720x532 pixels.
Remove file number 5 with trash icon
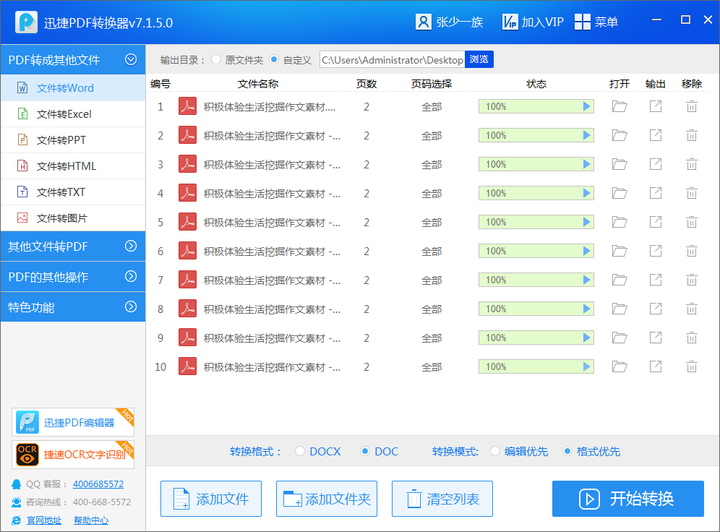tap(692, 222)
